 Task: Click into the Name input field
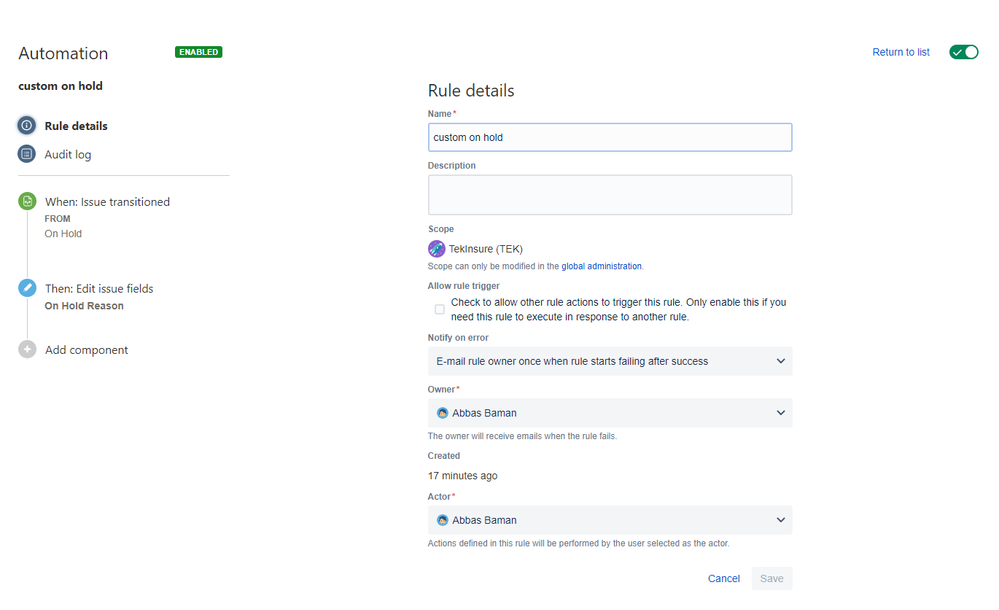tap(610, 137)
